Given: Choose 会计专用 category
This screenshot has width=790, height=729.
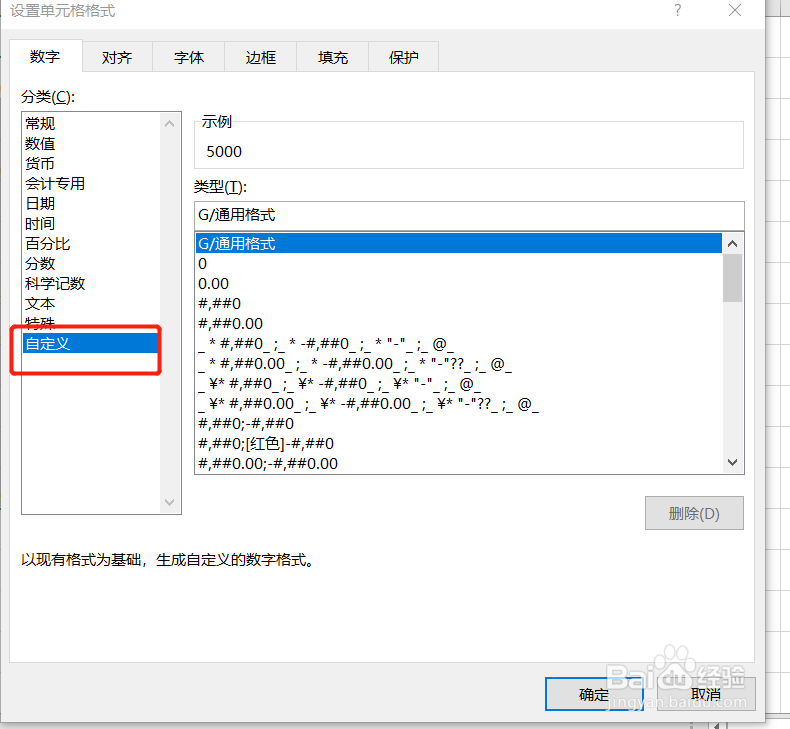Looking at the screenshot, I should point(91,183).
